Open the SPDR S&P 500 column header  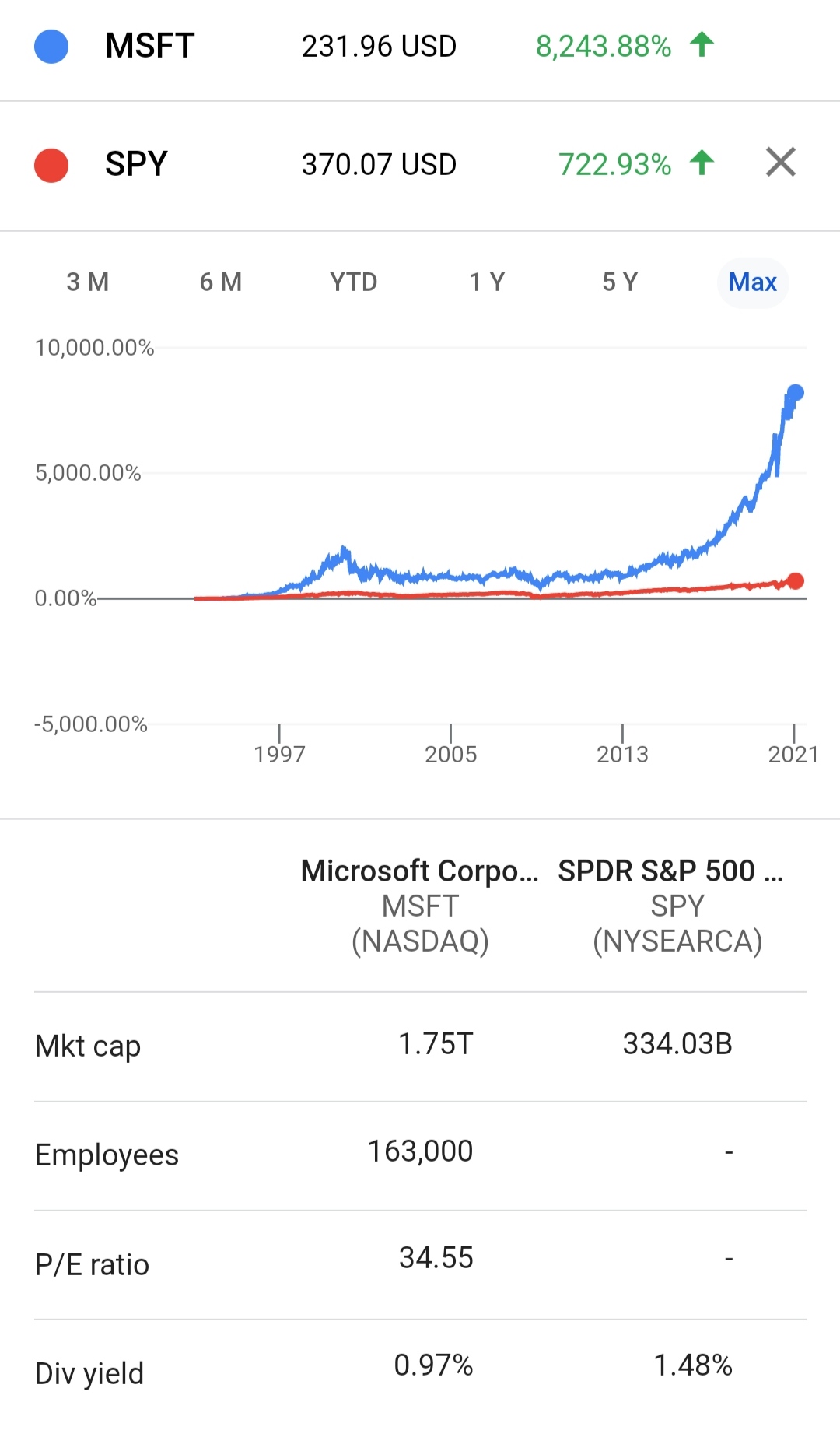pyautogui.click(x=677, y=906)
